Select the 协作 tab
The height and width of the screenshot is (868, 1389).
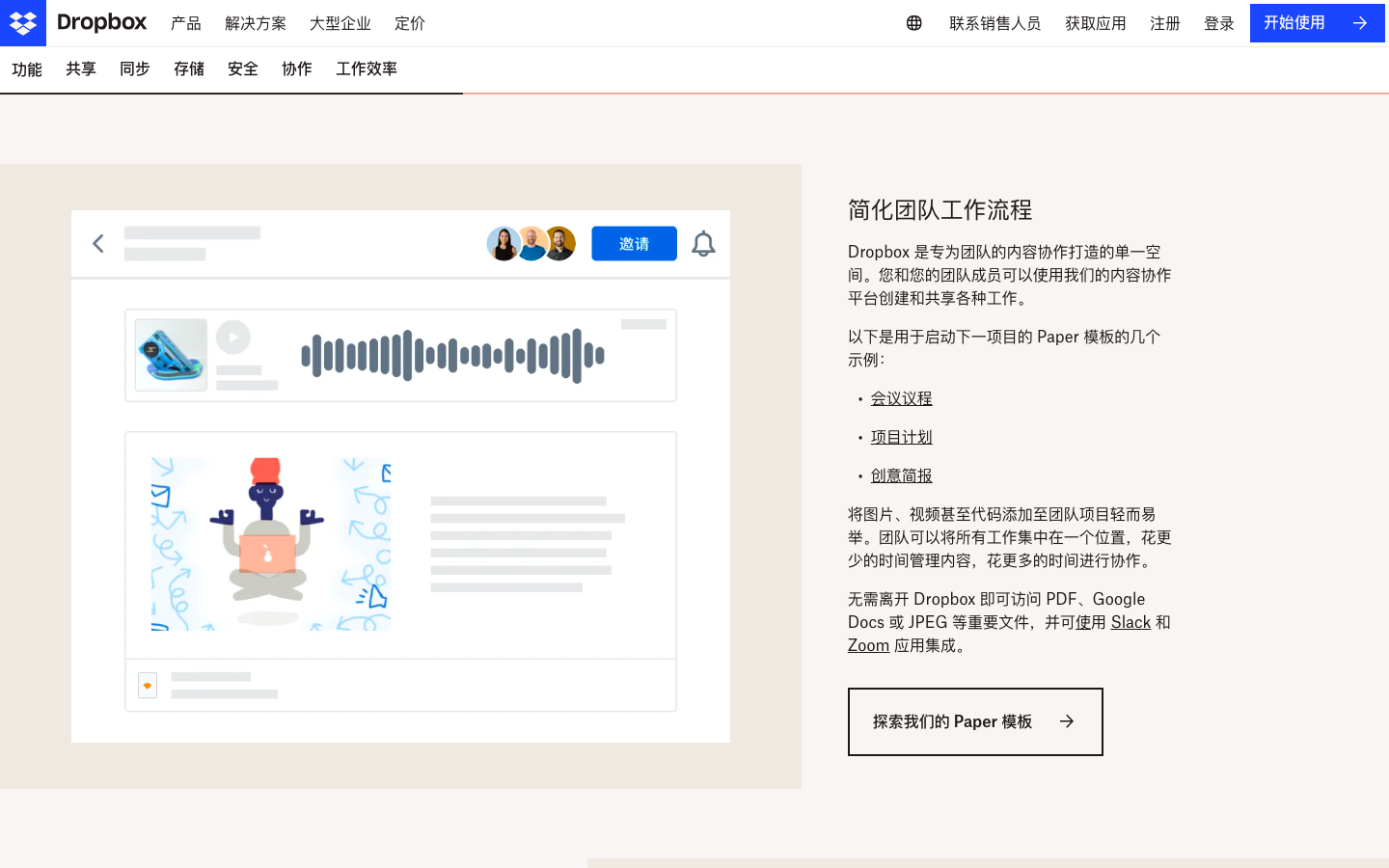297,69
